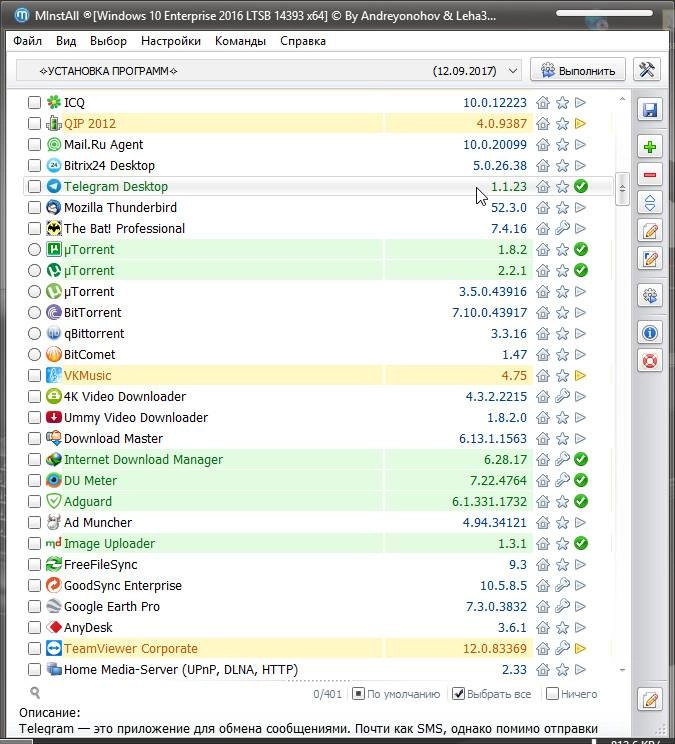Image resolution: width=675 pixels, height=744 pixels.
Task: Click the home icon in Home Media-Server row
Action: 543,670
